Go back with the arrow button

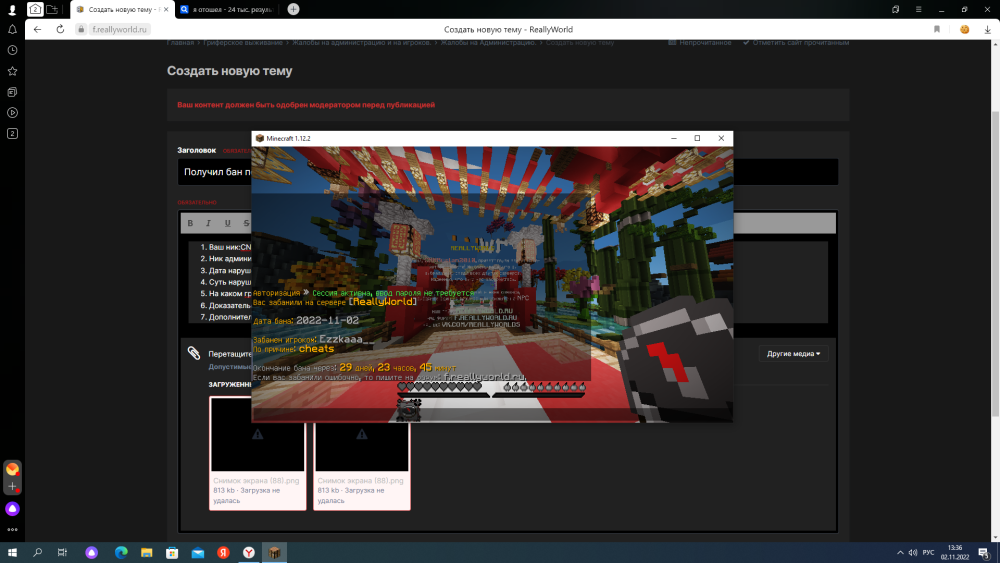[x=38, y=29]
